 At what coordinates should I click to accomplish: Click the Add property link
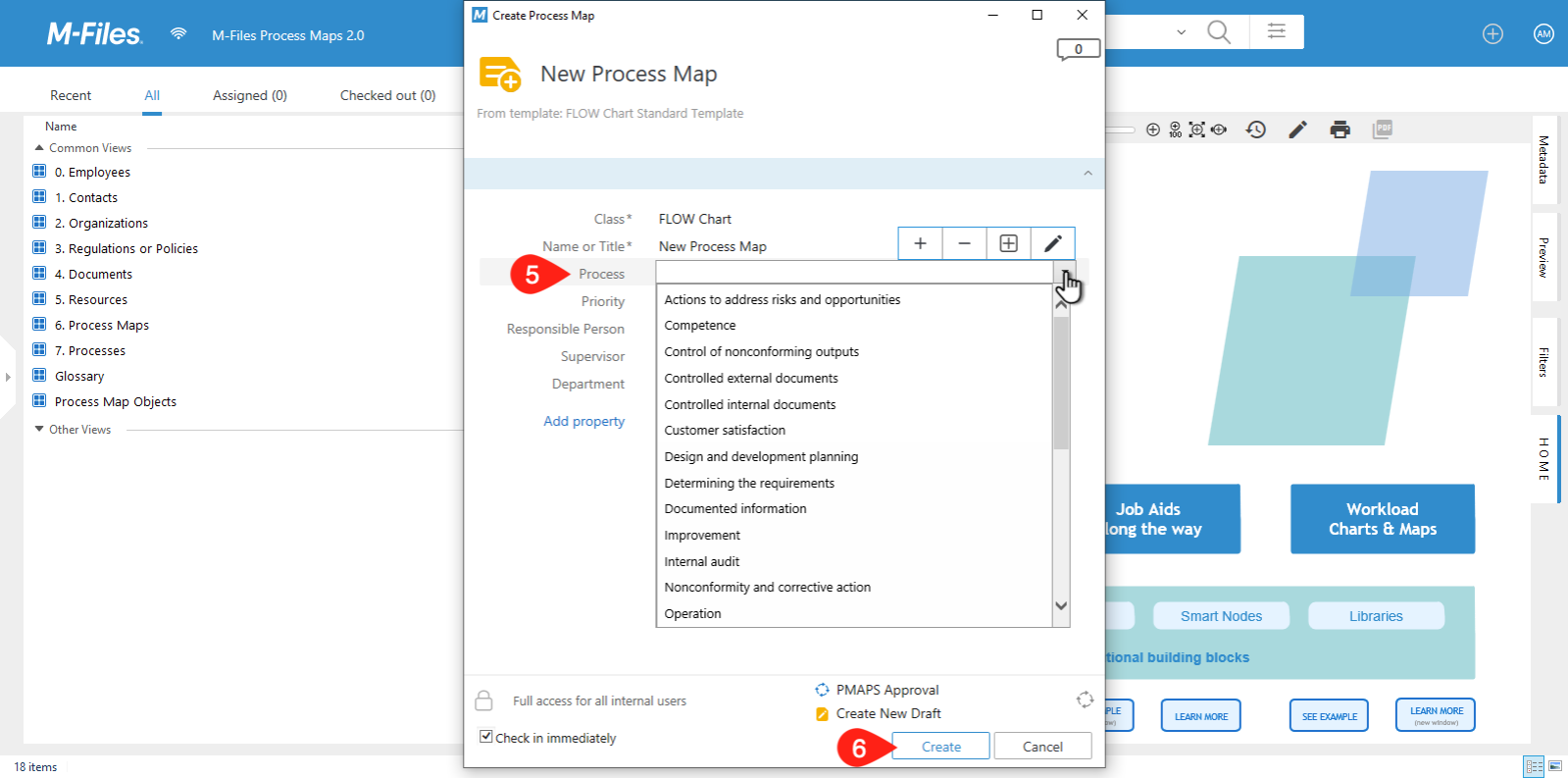[x=583, y=421]
